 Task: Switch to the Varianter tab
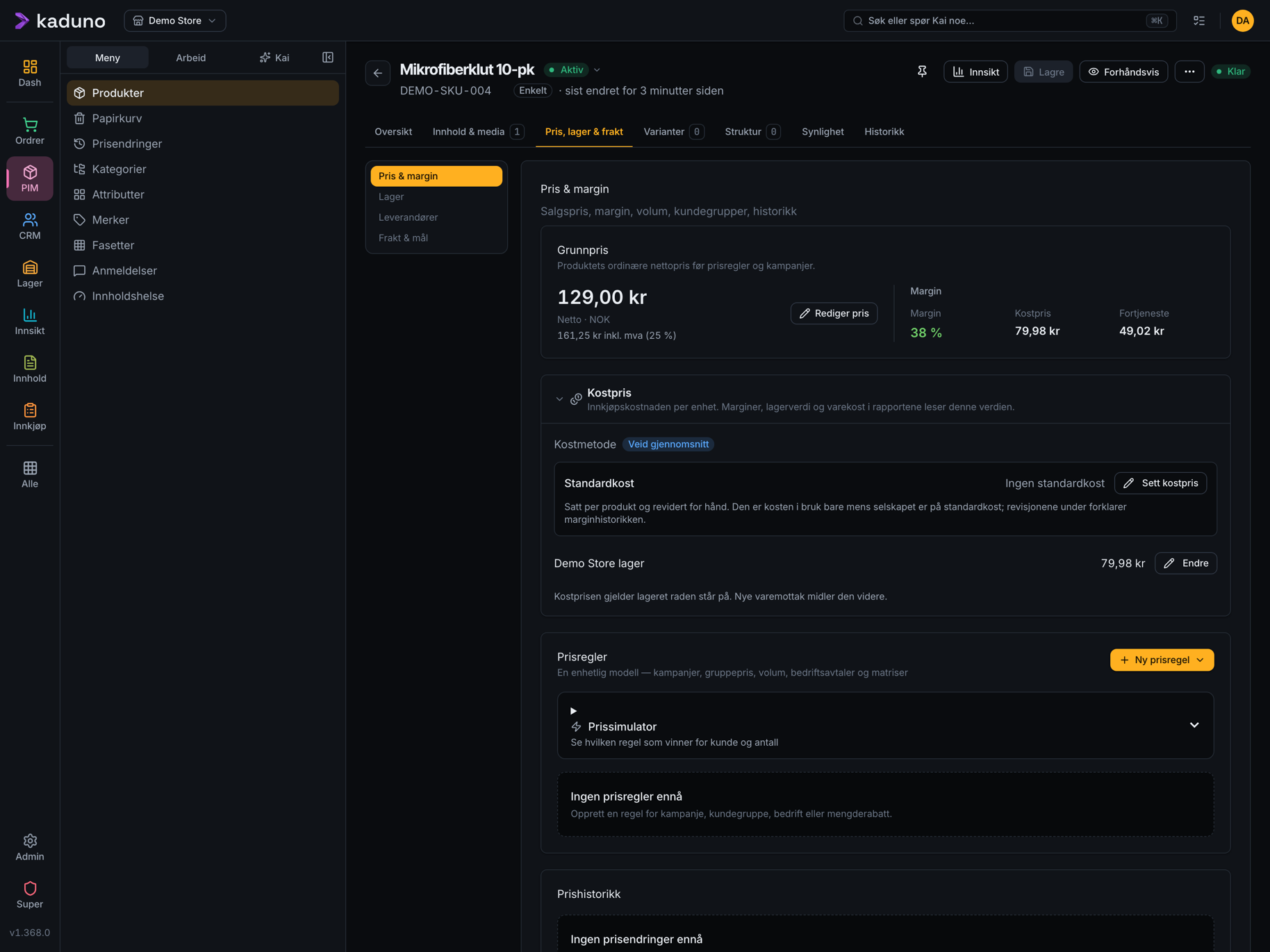(x=673, y=132)
